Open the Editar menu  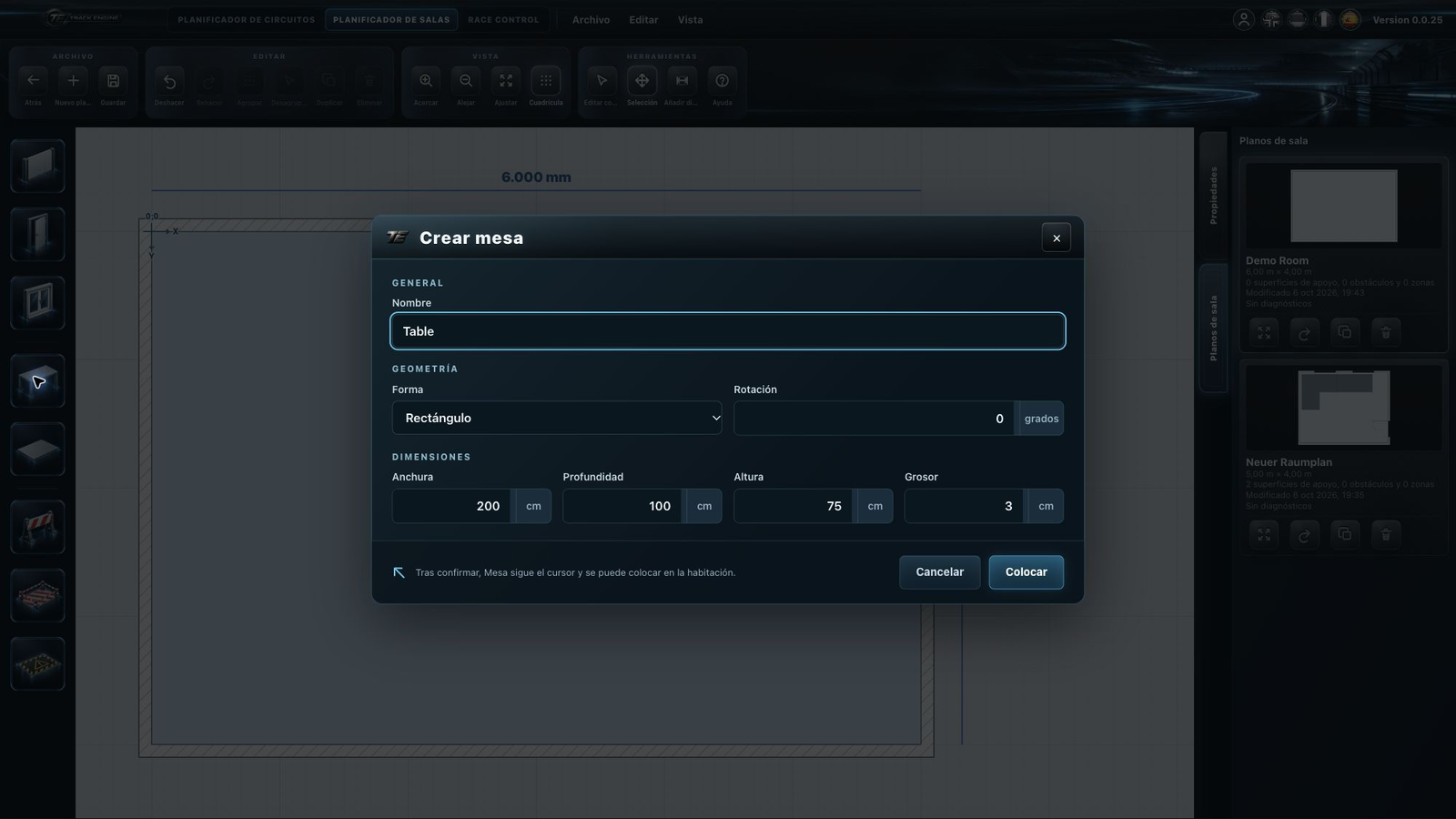pyautogui.click(x=643, y=19)
